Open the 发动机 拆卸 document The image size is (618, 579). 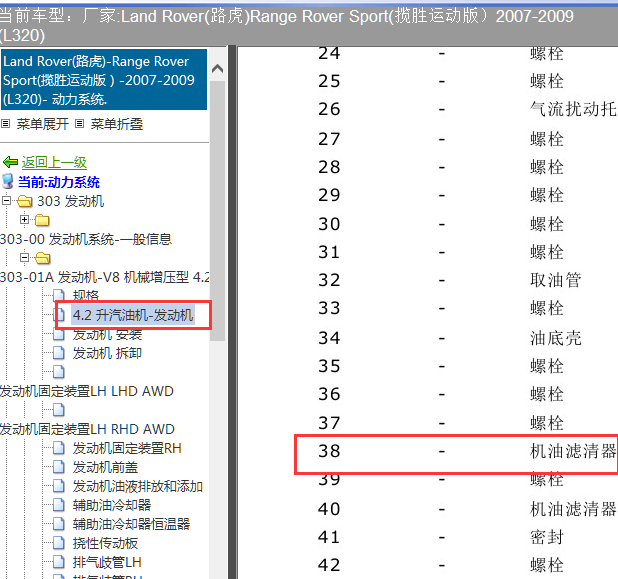tap(107, 353)
